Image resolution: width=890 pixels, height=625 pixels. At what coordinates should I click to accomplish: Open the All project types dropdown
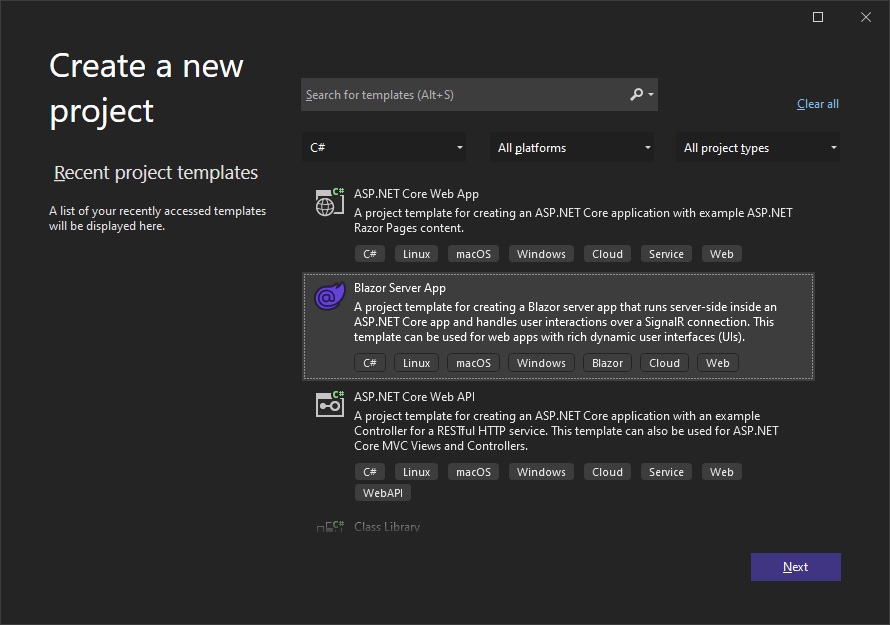click(x=758, y=148)
